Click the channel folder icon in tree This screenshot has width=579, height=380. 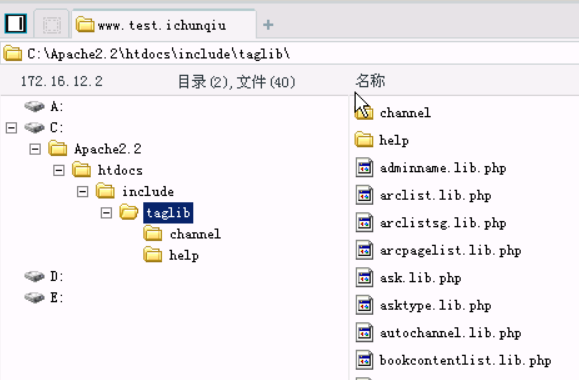point(153,233)
